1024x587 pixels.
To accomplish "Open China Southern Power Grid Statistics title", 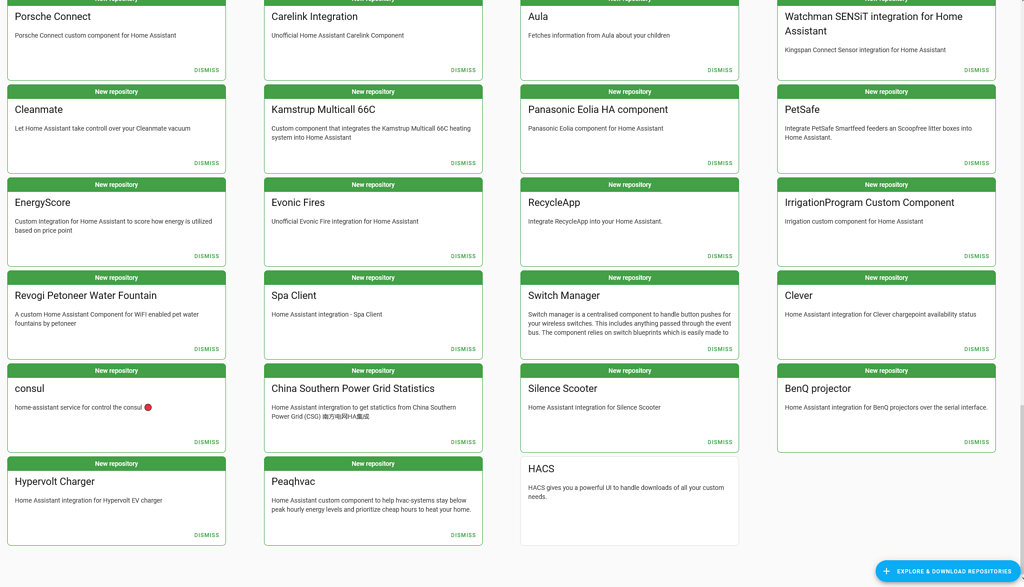I will click(x=353, y=389).
